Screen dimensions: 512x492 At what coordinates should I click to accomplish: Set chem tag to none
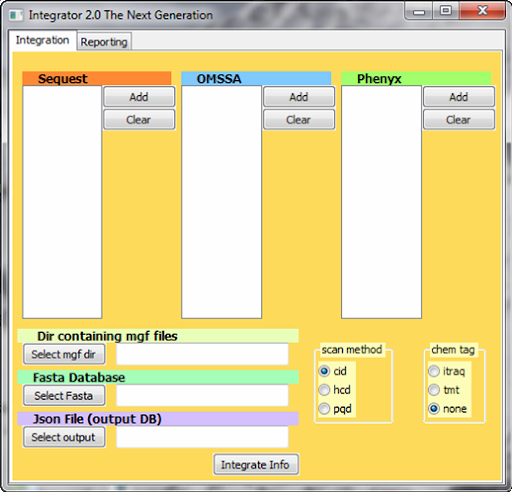pos(448,409)
